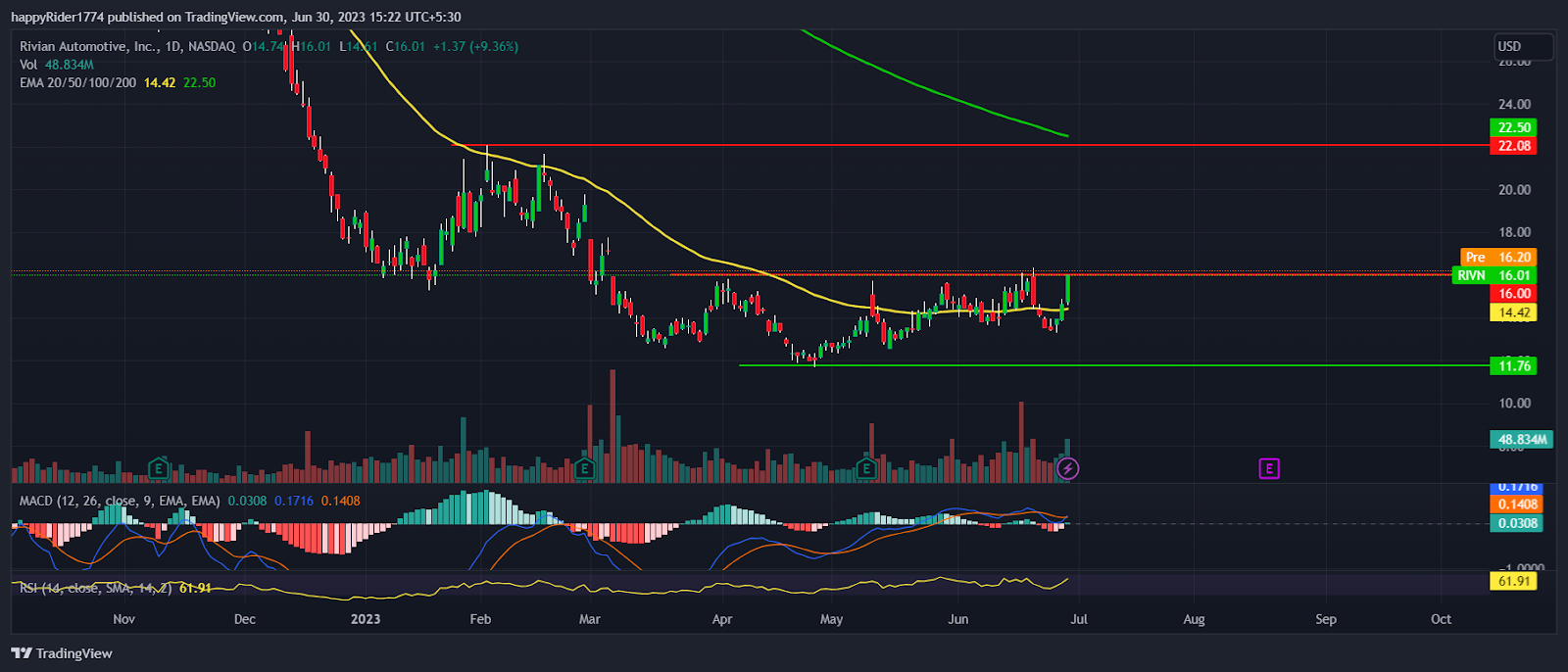Click the yellow 61.91 RSI value label
Viewport: 1568px width, 672px height.
[x=1514, y=581]
